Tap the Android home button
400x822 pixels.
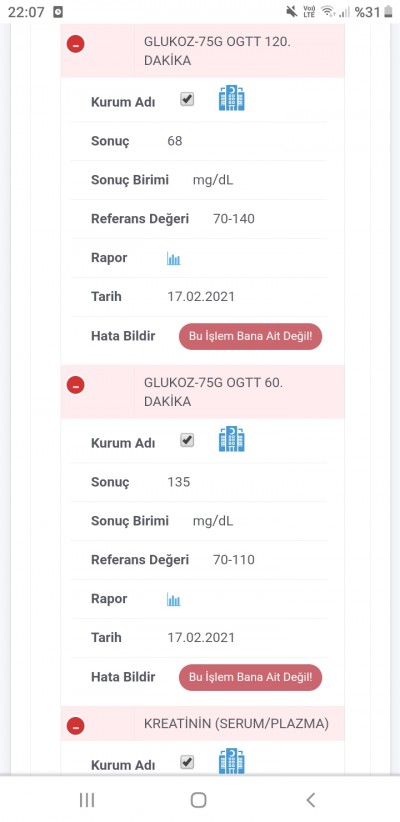tap(199, 800)
